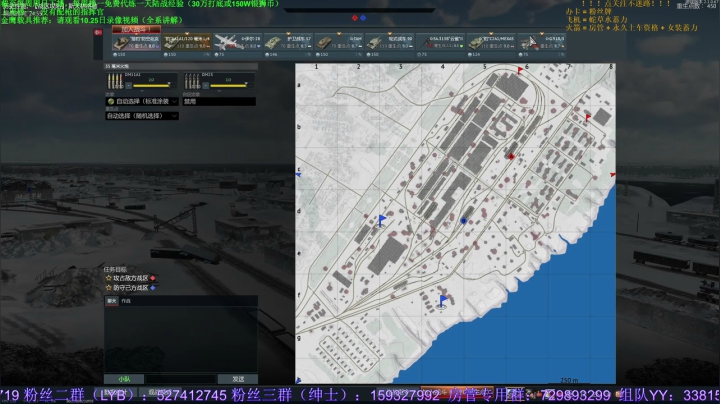Click the 任务目标 objectives heading

tap(115, 270)
